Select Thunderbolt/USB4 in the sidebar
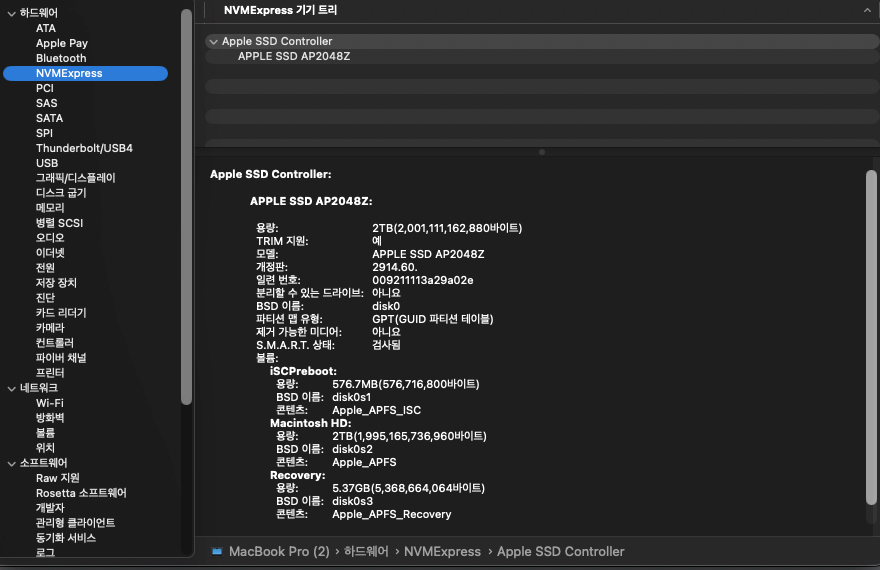 pos(84,148)
